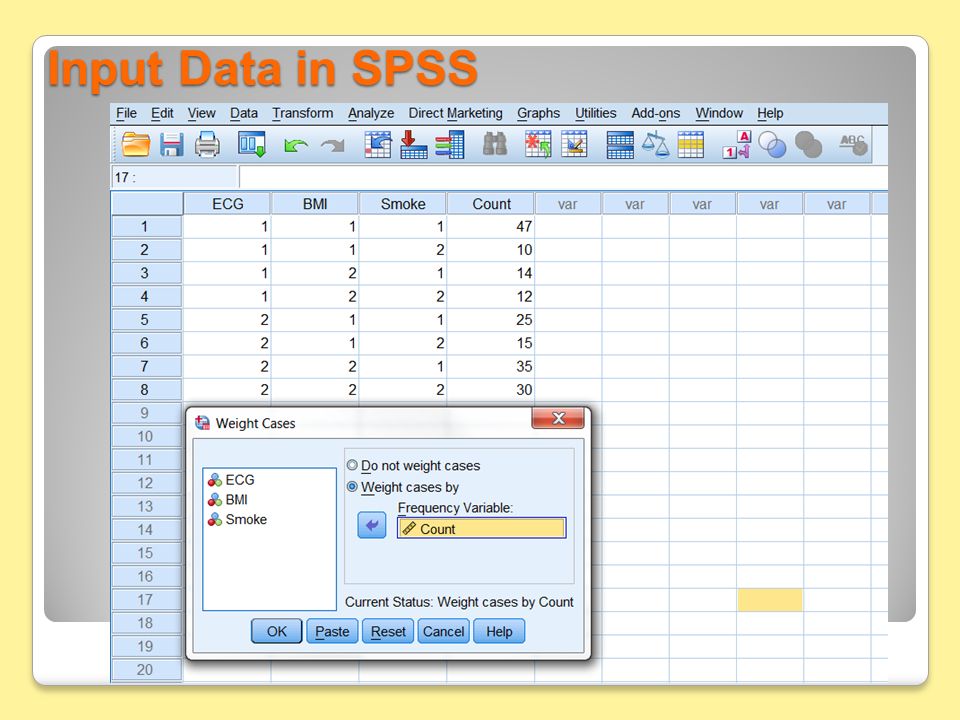Click the highlighted yellow cell in row 17
This screenshot has width=960, height=720.
(770, 599)
